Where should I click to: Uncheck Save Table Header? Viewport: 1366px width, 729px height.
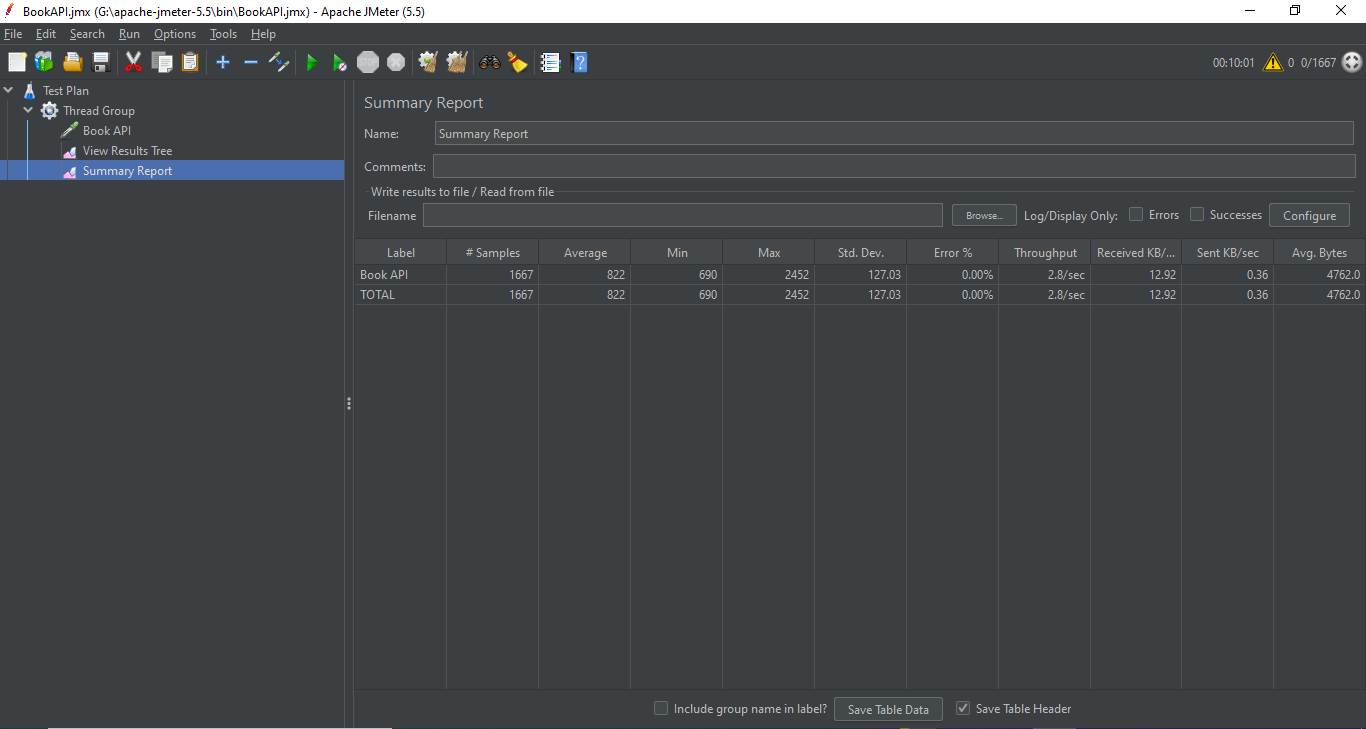pos(962,708)
